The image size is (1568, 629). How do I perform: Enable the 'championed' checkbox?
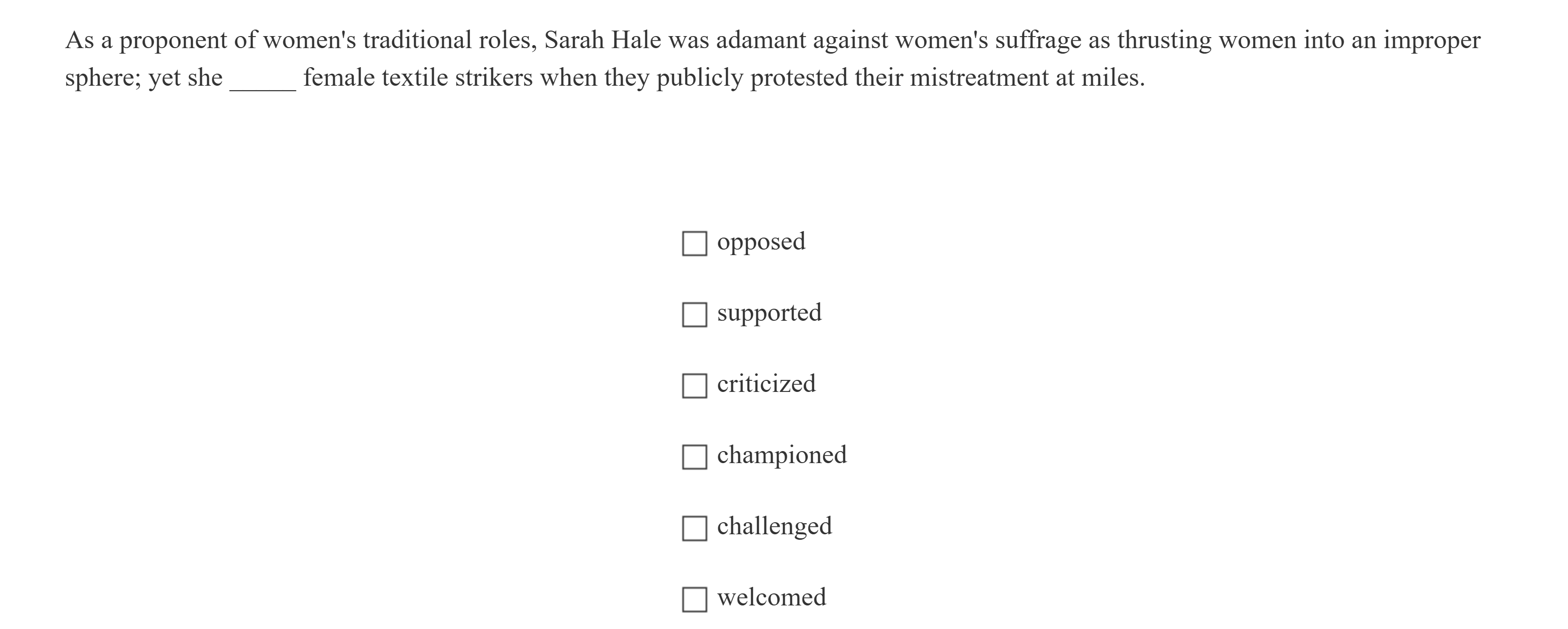click(x=694, y=457)
